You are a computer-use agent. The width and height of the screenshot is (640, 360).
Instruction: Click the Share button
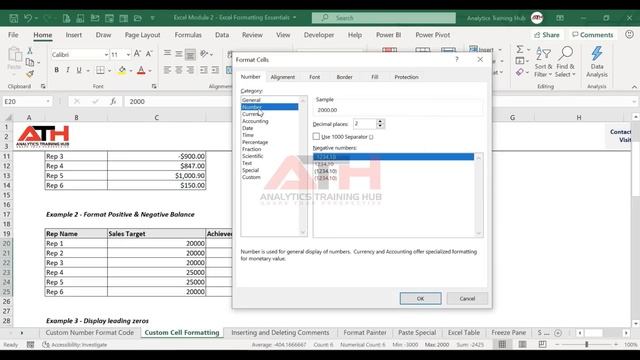pos(547,35)
